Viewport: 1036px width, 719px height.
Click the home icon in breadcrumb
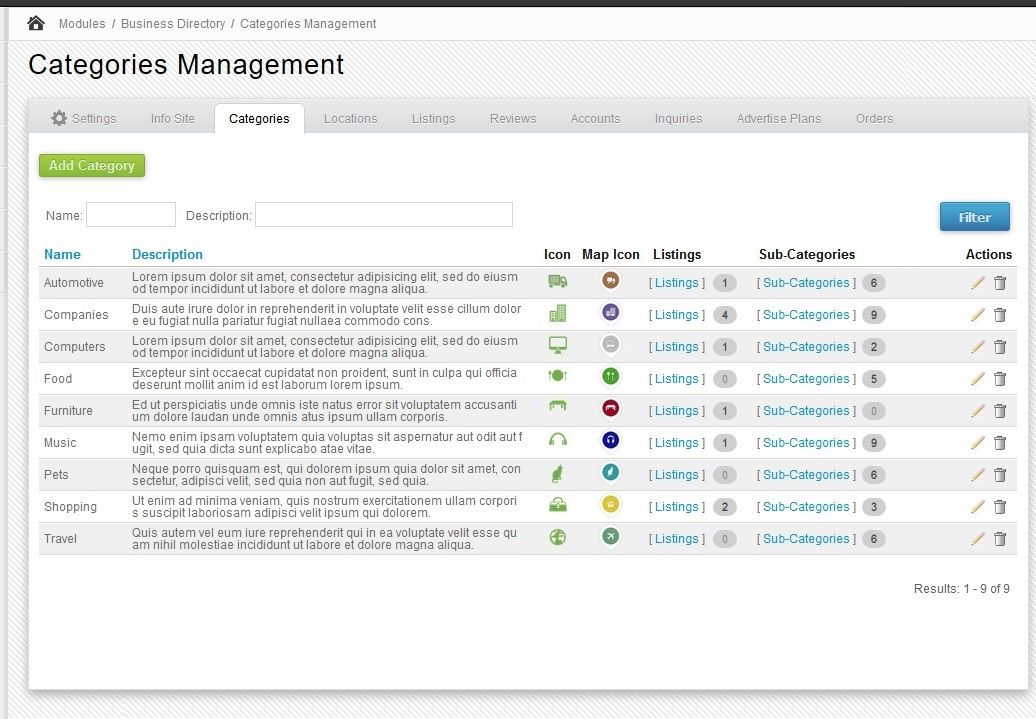pyautogui.click(x=36, y=23)
